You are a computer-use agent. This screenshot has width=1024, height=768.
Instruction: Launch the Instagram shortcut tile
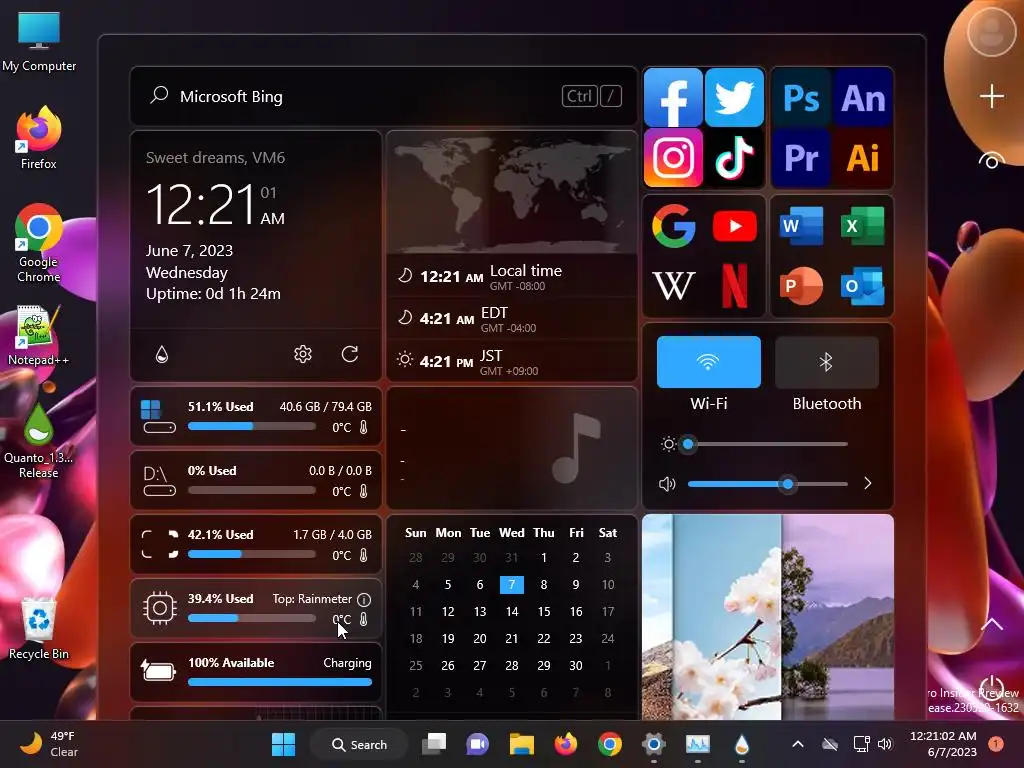(673, 157)
